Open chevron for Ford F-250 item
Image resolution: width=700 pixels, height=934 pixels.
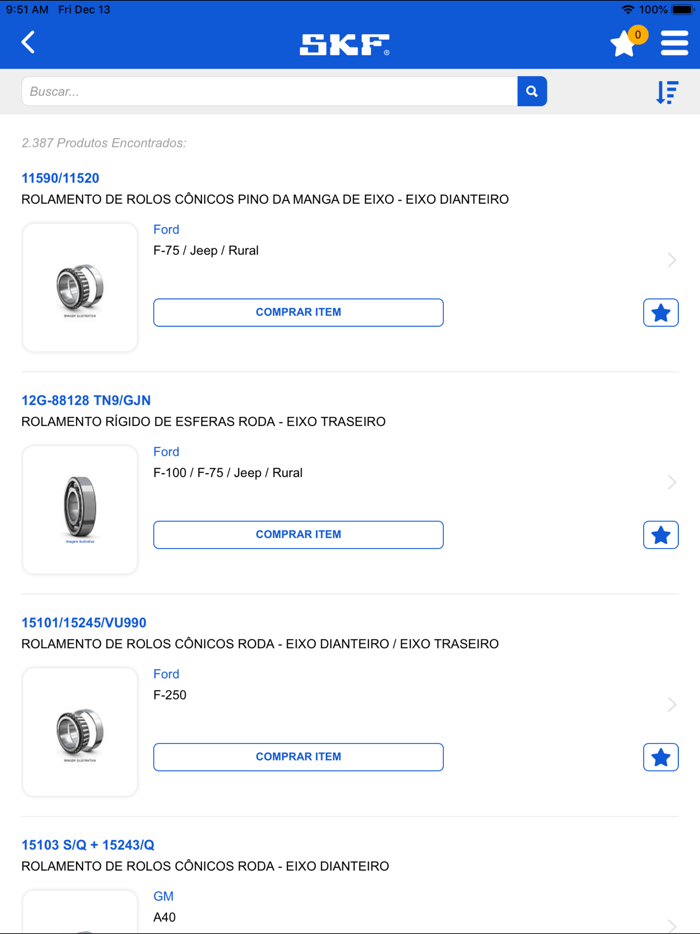tap(672, 704)
